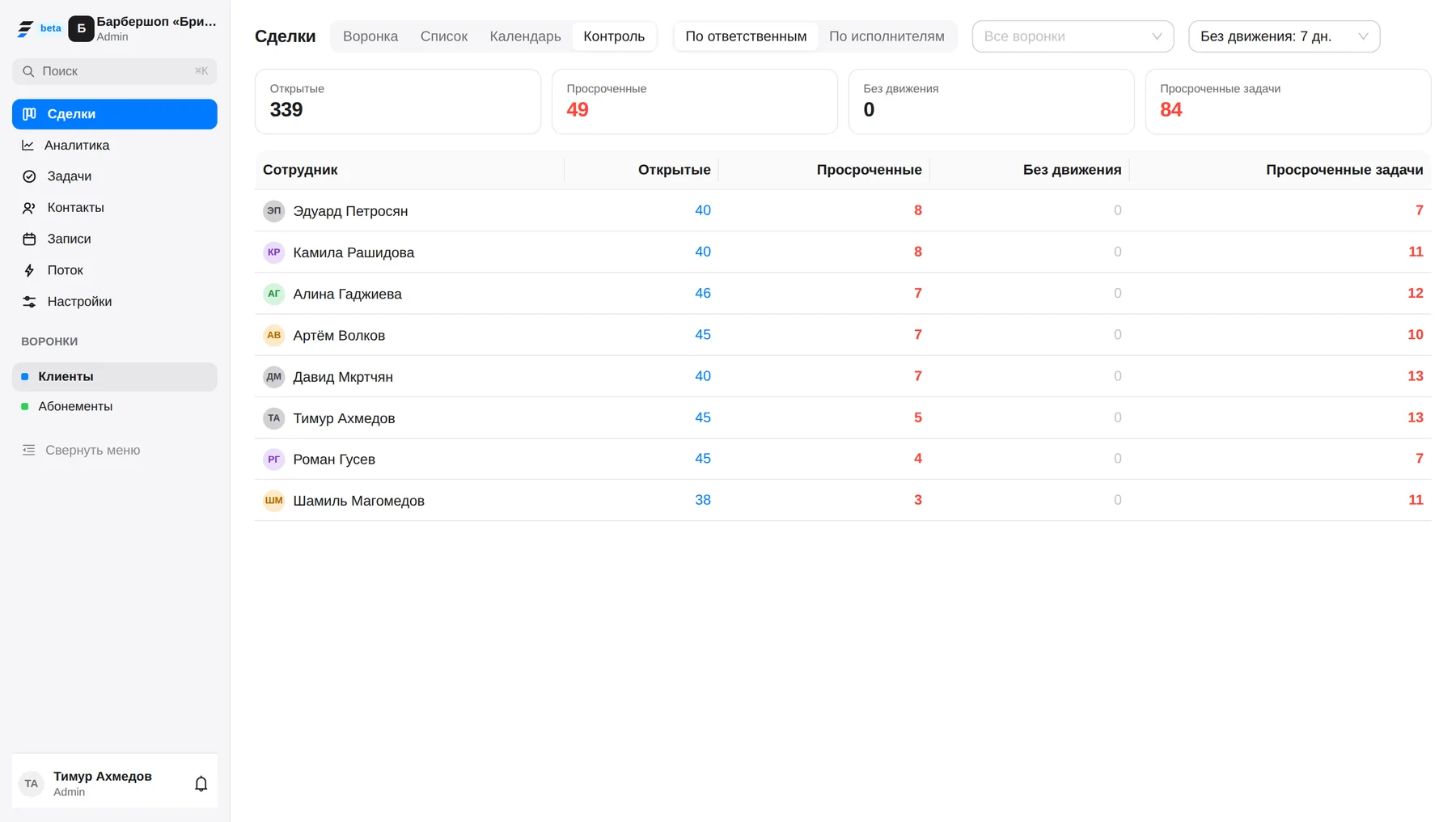Select the Абонементы funnel
Image resolution: width=1456 pixels, height=822 pixels.
pyautogui.click(x=115, y=407)
